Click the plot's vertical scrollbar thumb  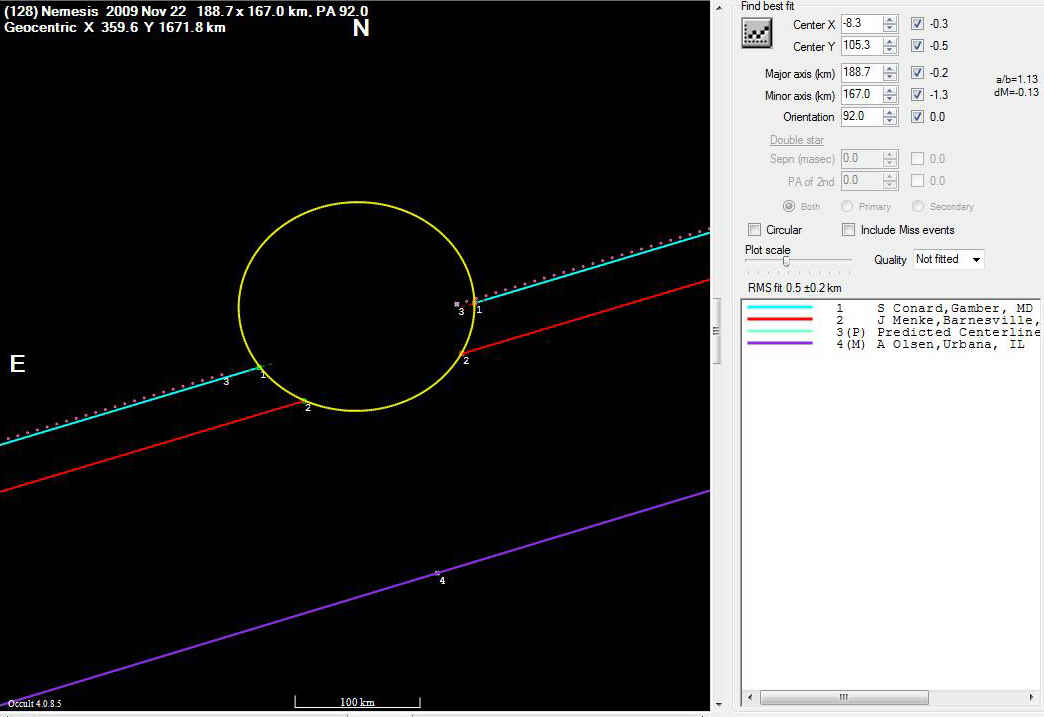click(x=718, y=331)
